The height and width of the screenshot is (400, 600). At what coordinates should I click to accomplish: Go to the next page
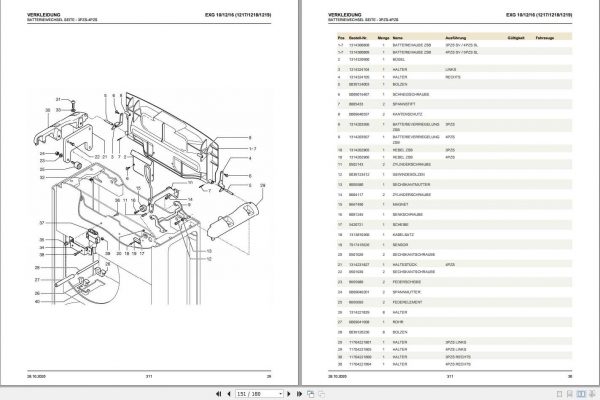pyautogui.click(x=289, y=394)
